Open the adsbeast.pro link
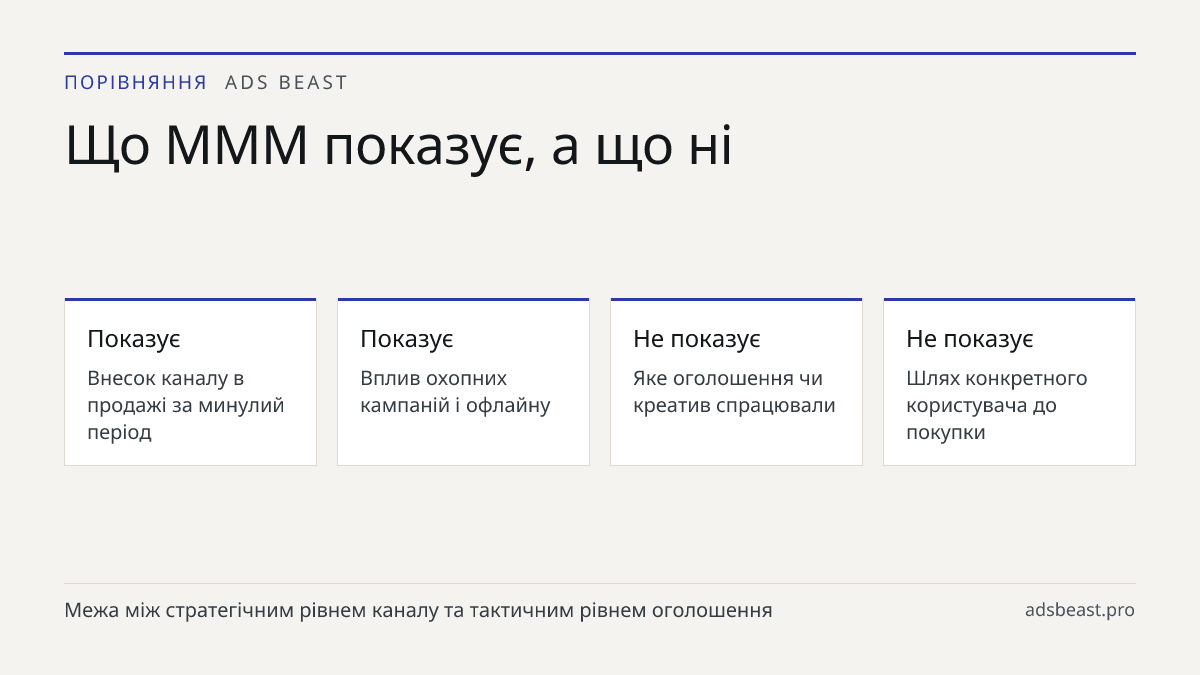Viewport: 1200px width, 675px height. [x=1080, y=610]
